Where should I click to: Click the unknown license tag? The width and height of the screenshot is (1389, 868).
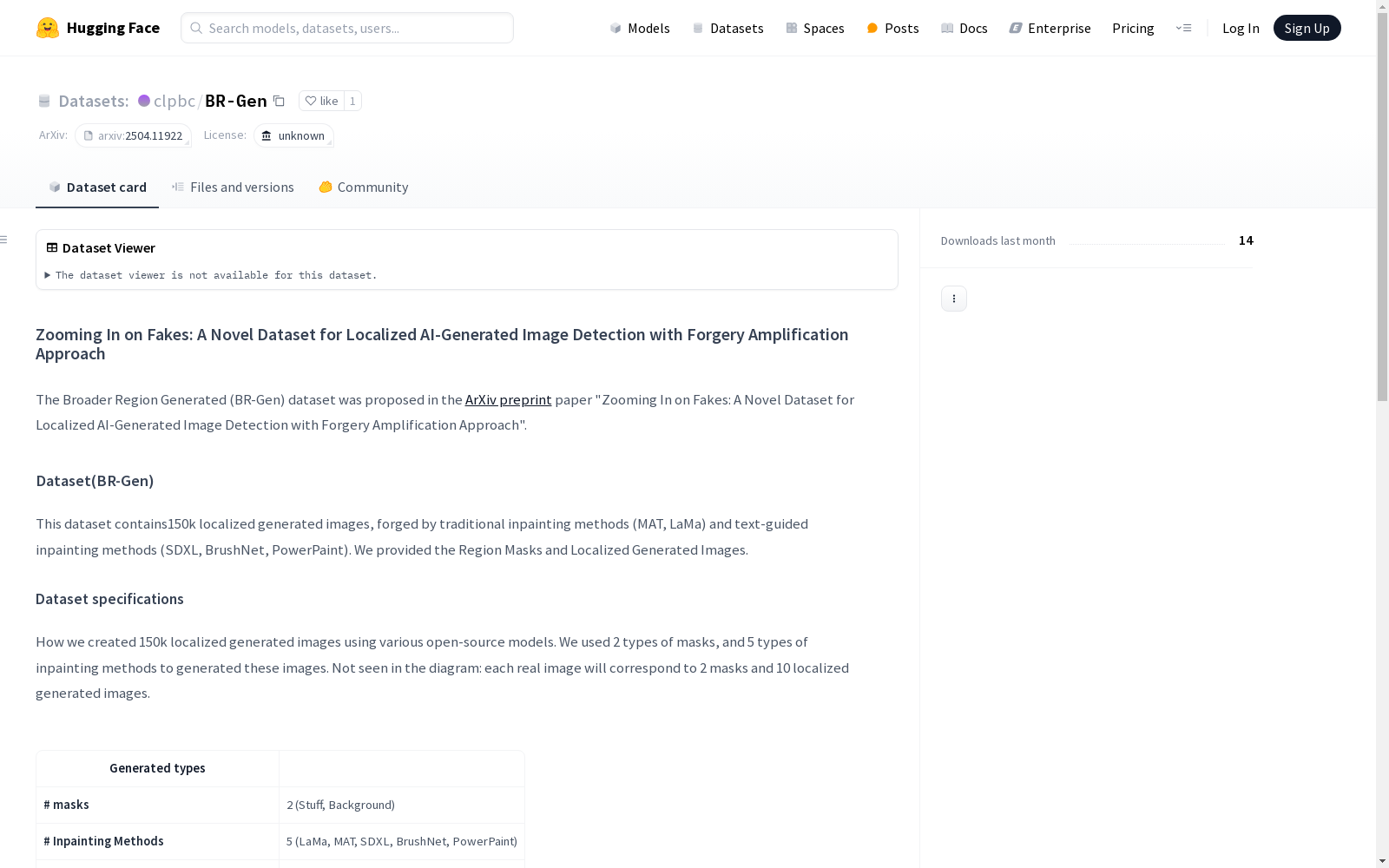pos(293,135)
